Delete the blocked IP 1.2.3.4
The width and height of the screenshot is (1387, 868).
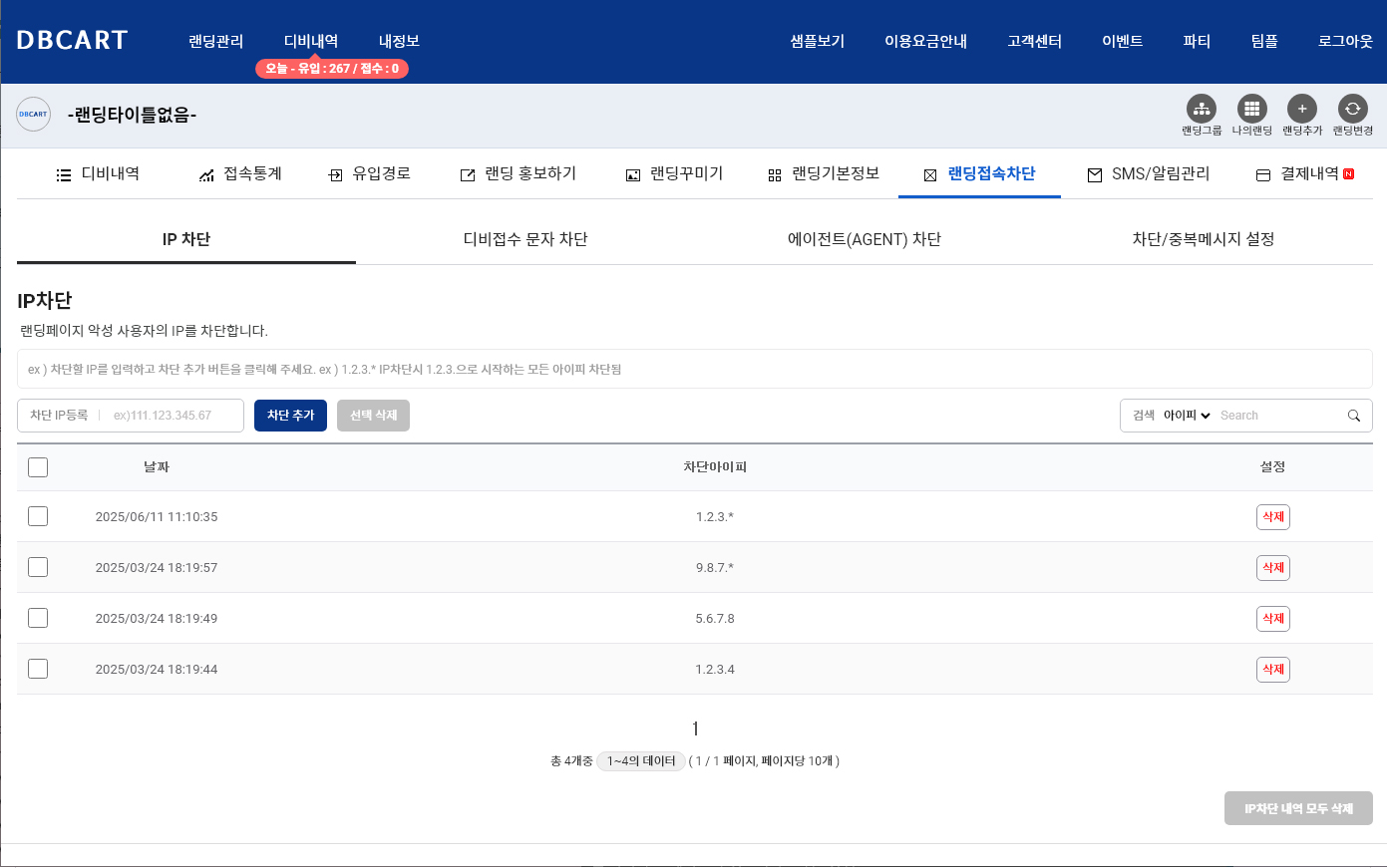click(1272, 670)
